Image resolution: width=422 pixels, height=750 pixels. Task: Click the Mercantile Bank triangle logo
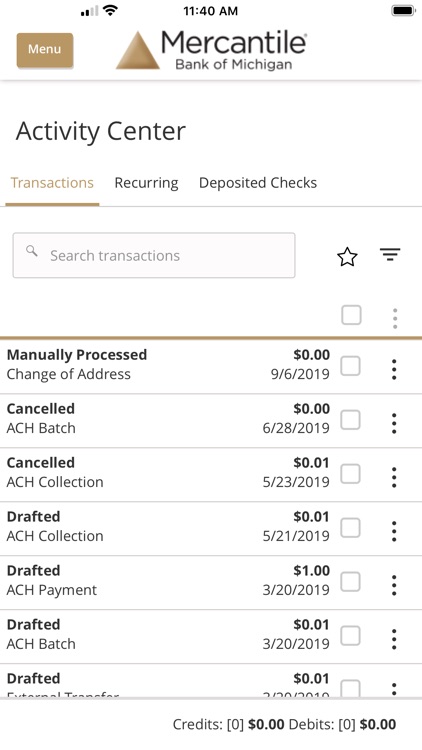click(138, 51)
